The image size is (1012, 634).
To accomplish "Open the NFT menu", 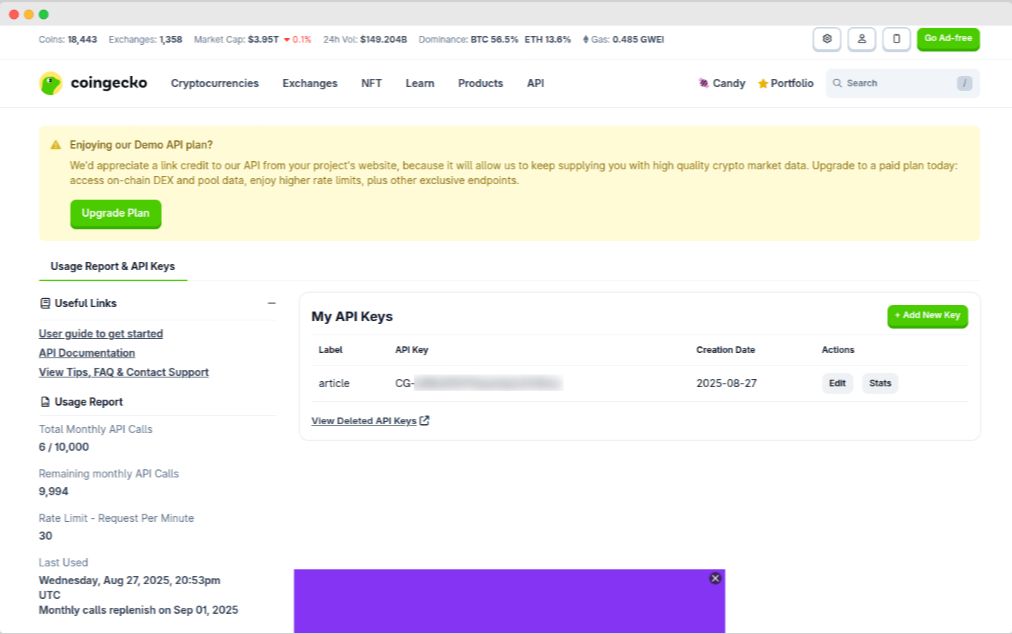I will [372, 83].
